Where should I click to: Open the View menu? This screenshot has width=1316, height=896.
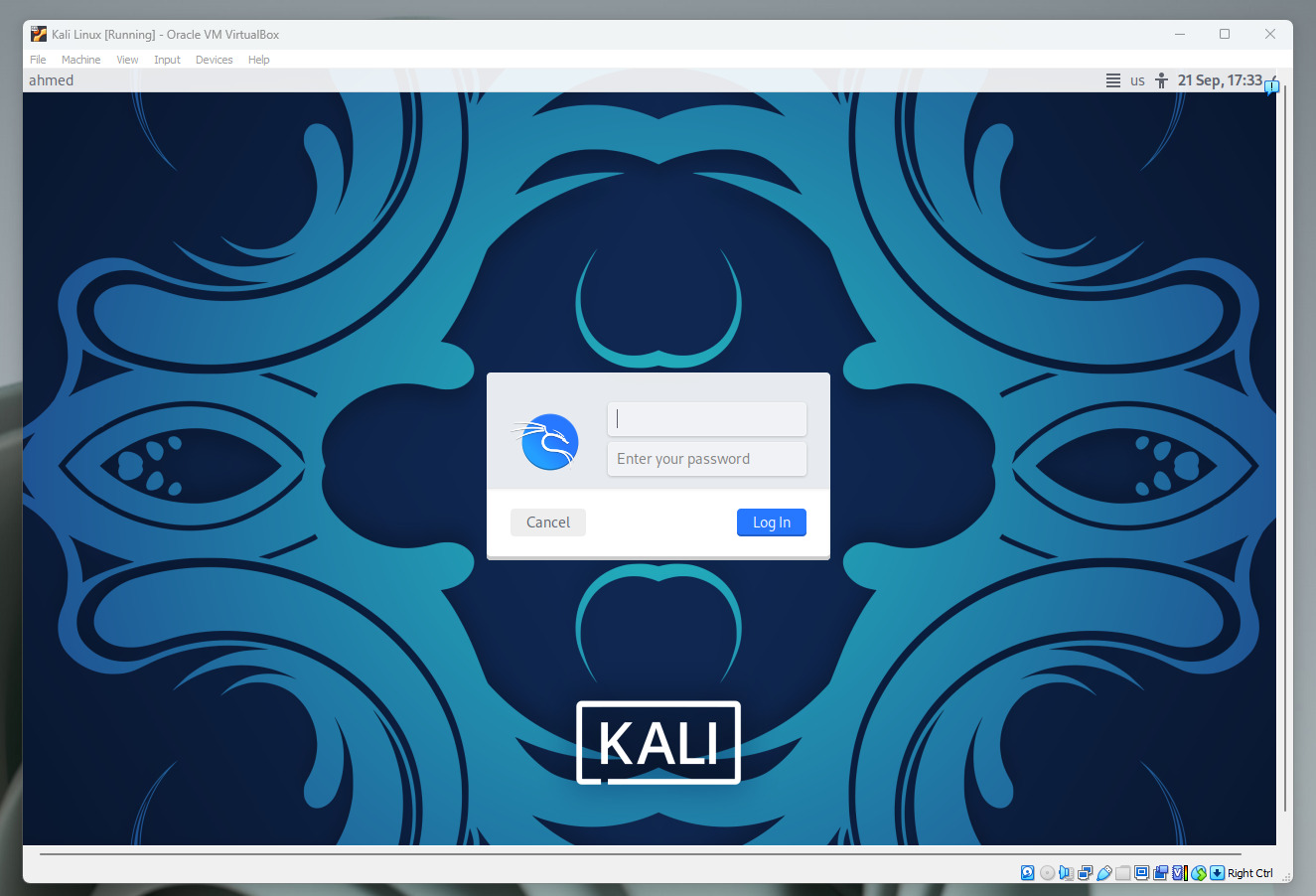(x=127, y=60)
